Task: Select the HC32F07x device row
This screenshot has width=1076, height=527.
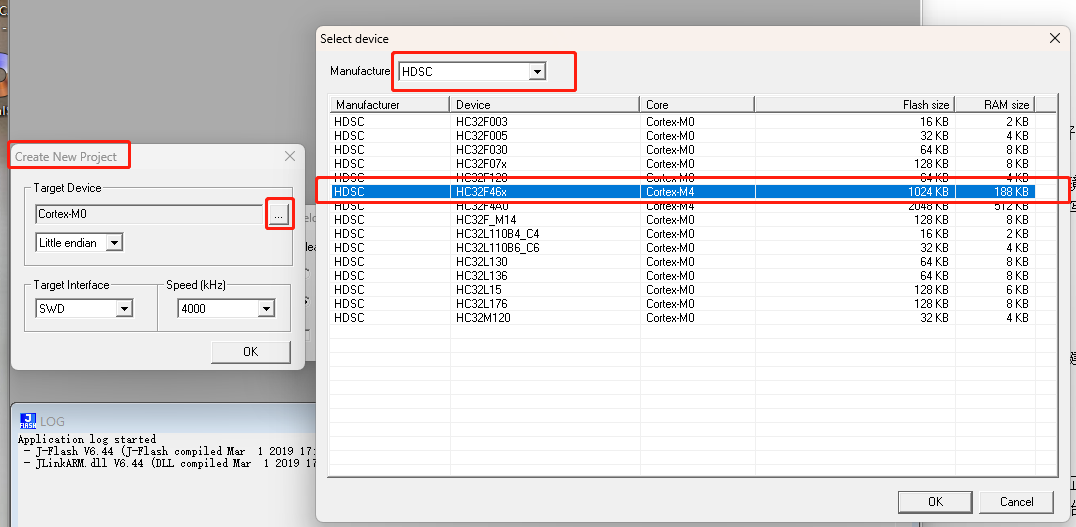Action: click(683, 164)
